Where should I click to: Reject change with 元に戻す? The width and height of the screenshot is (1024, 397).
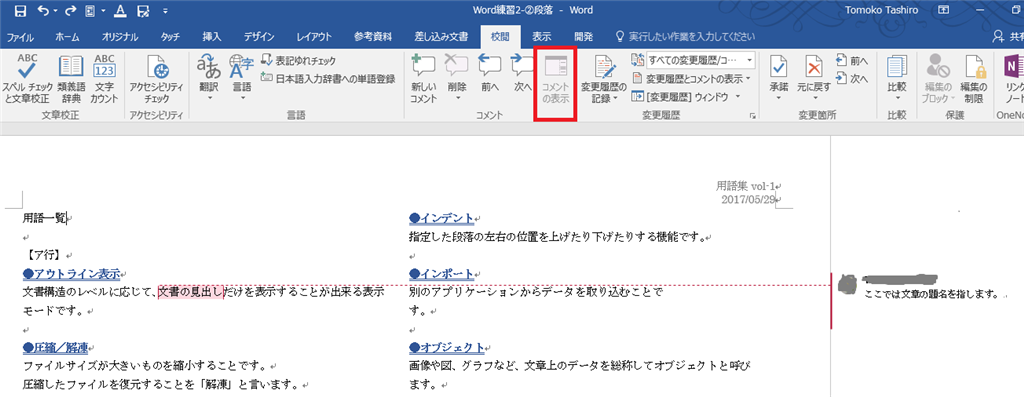pyautogui.click(x=813, y=78)
